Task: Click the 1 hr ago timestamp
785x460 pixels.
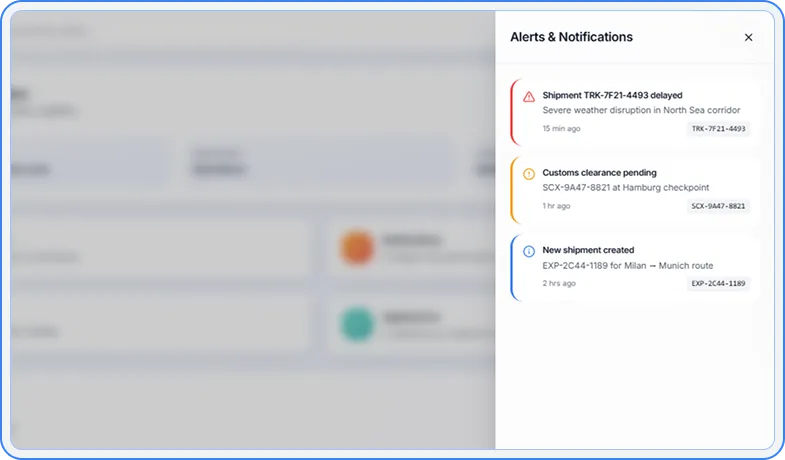Action: 556,206
